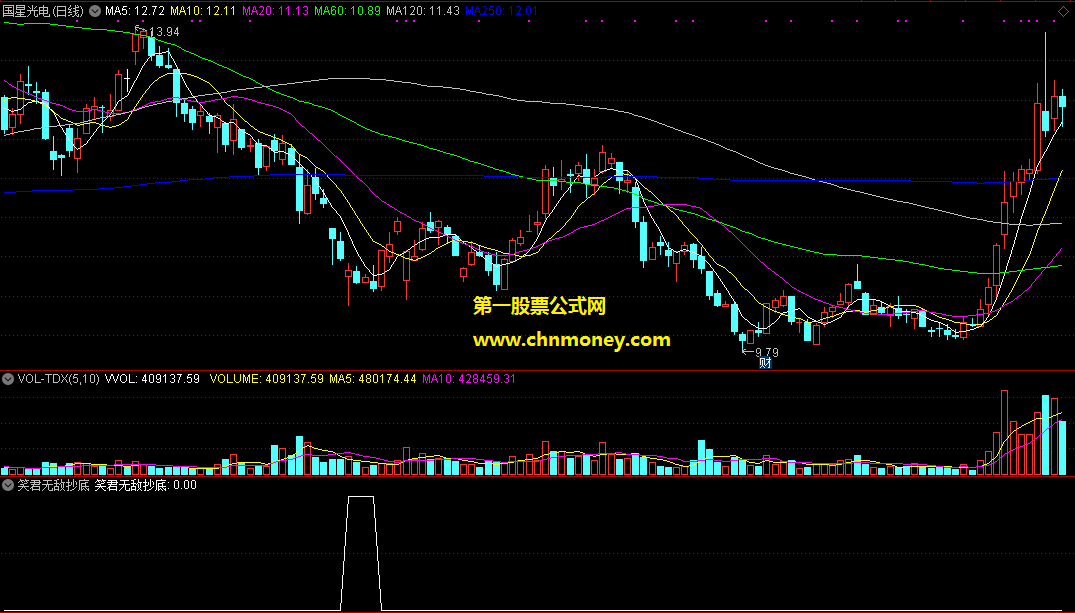Screen dimensions: 1075x613
Task: Click the signal pulse in the 笑君无敌抄底 panel
Action: 361,553
